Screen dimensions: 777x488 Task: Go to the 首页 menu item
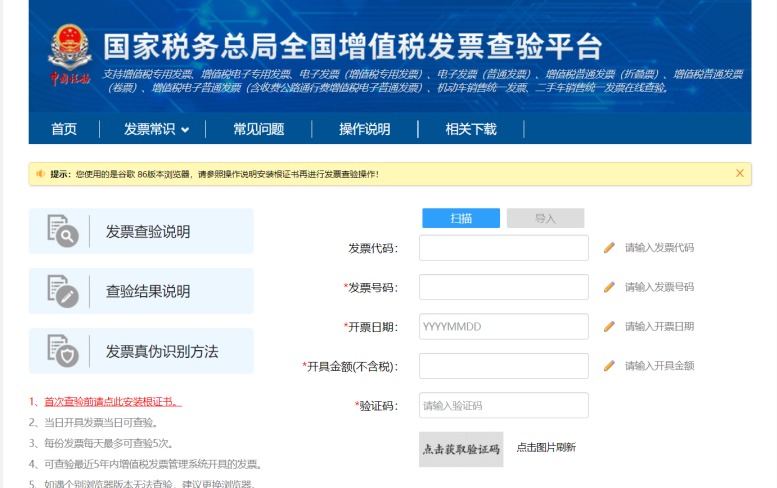[x=64, y=129]
